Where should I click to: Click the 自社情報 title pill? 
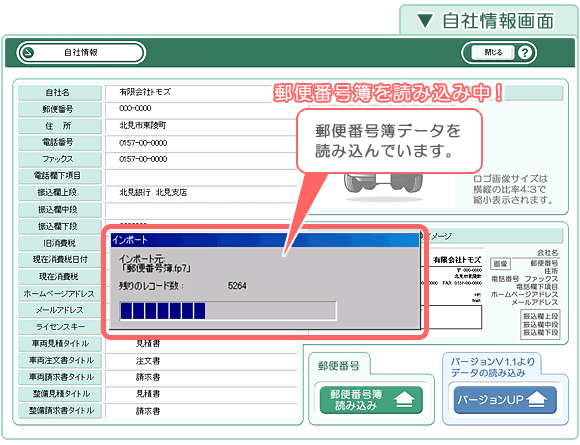tap(81, 53)
